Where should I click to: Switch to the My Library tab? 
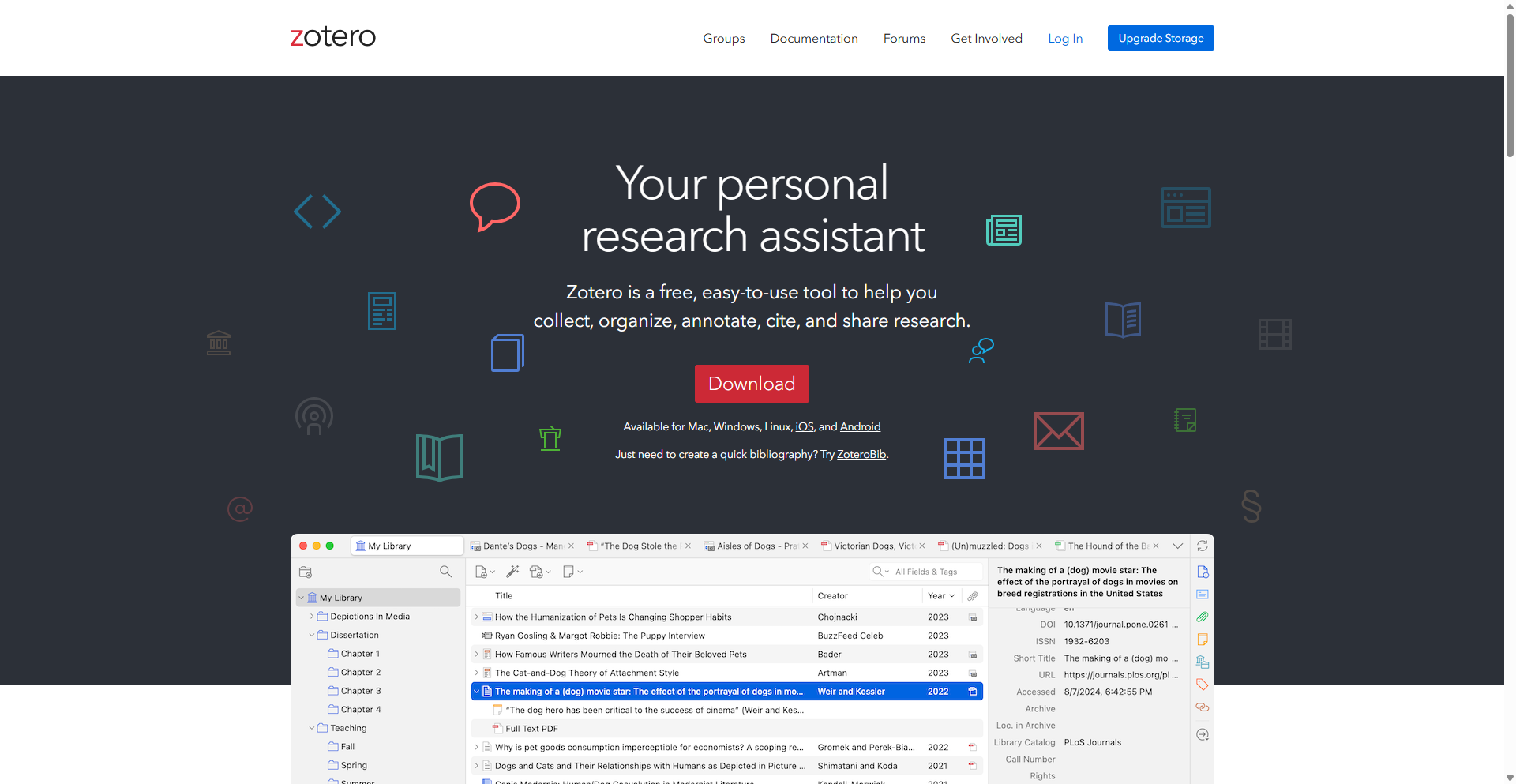tap(407, 546)
